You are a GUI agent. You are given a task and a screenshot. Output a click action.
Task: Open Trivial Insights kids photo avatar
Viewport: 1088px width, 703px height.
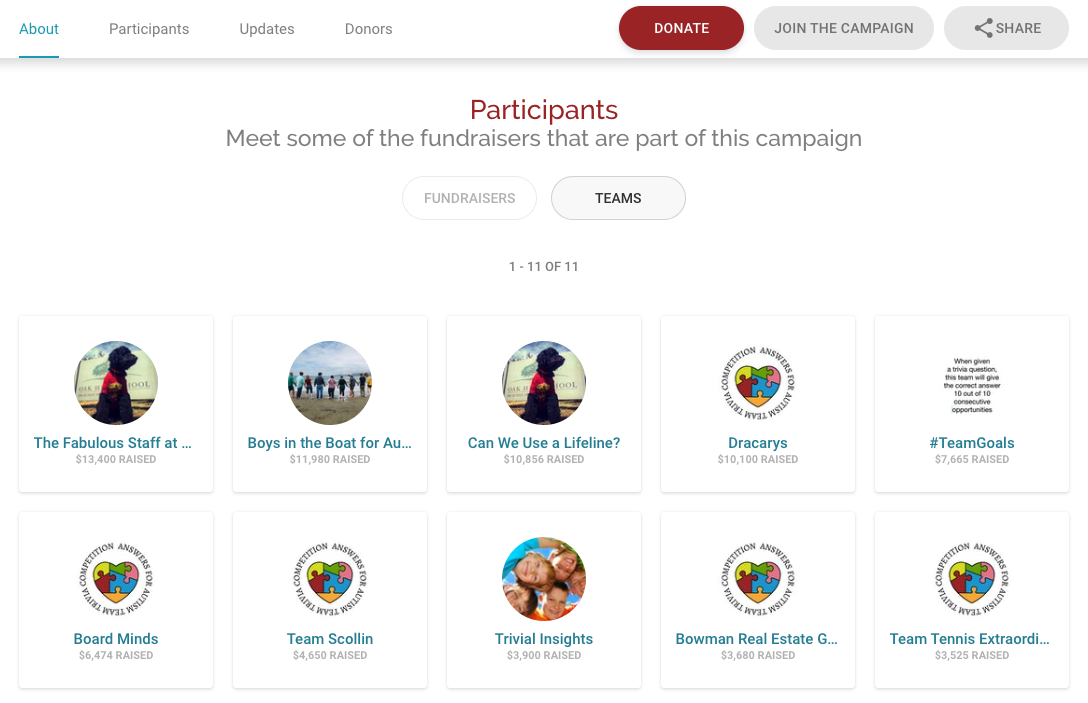(x=544, y=579)
